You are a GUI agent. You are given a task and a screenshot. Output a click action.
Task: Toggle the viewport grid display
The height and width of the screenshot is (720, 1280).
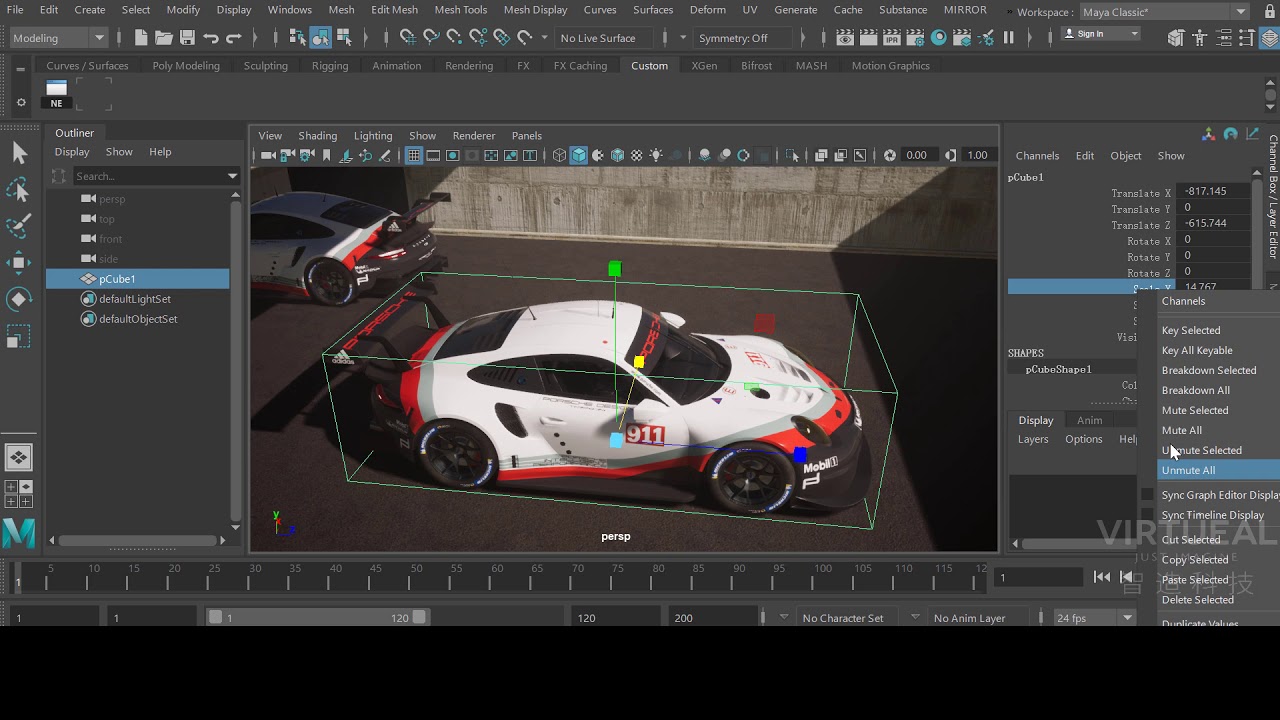[414, 155]
